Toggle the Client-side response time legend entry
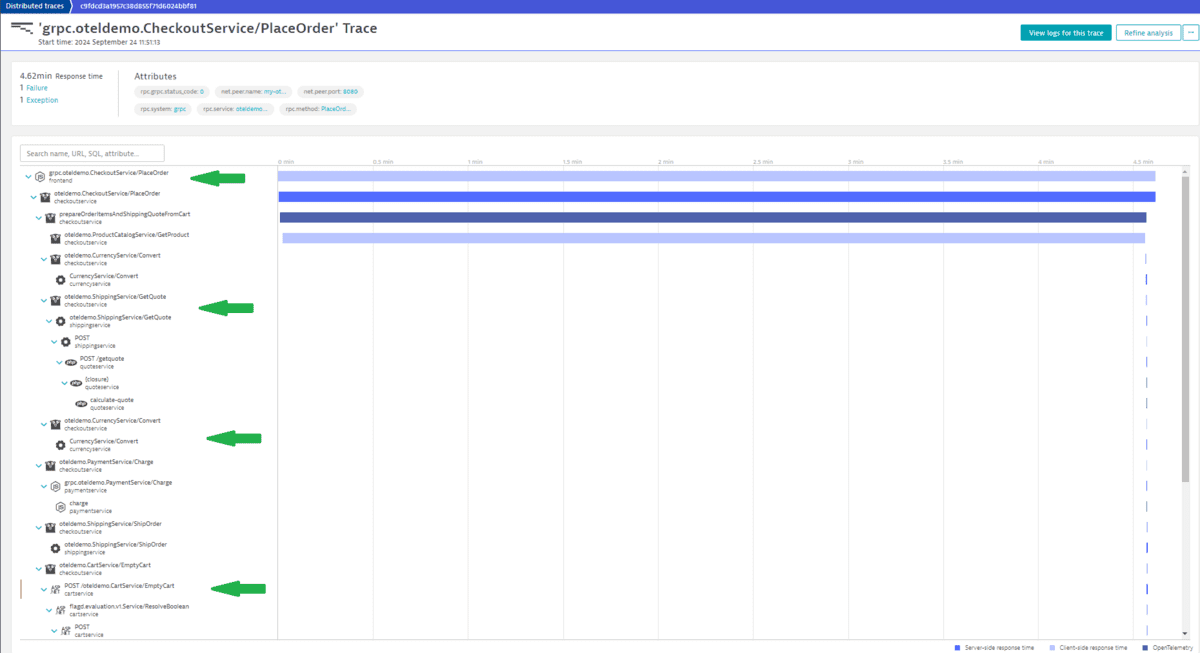 1092,648
